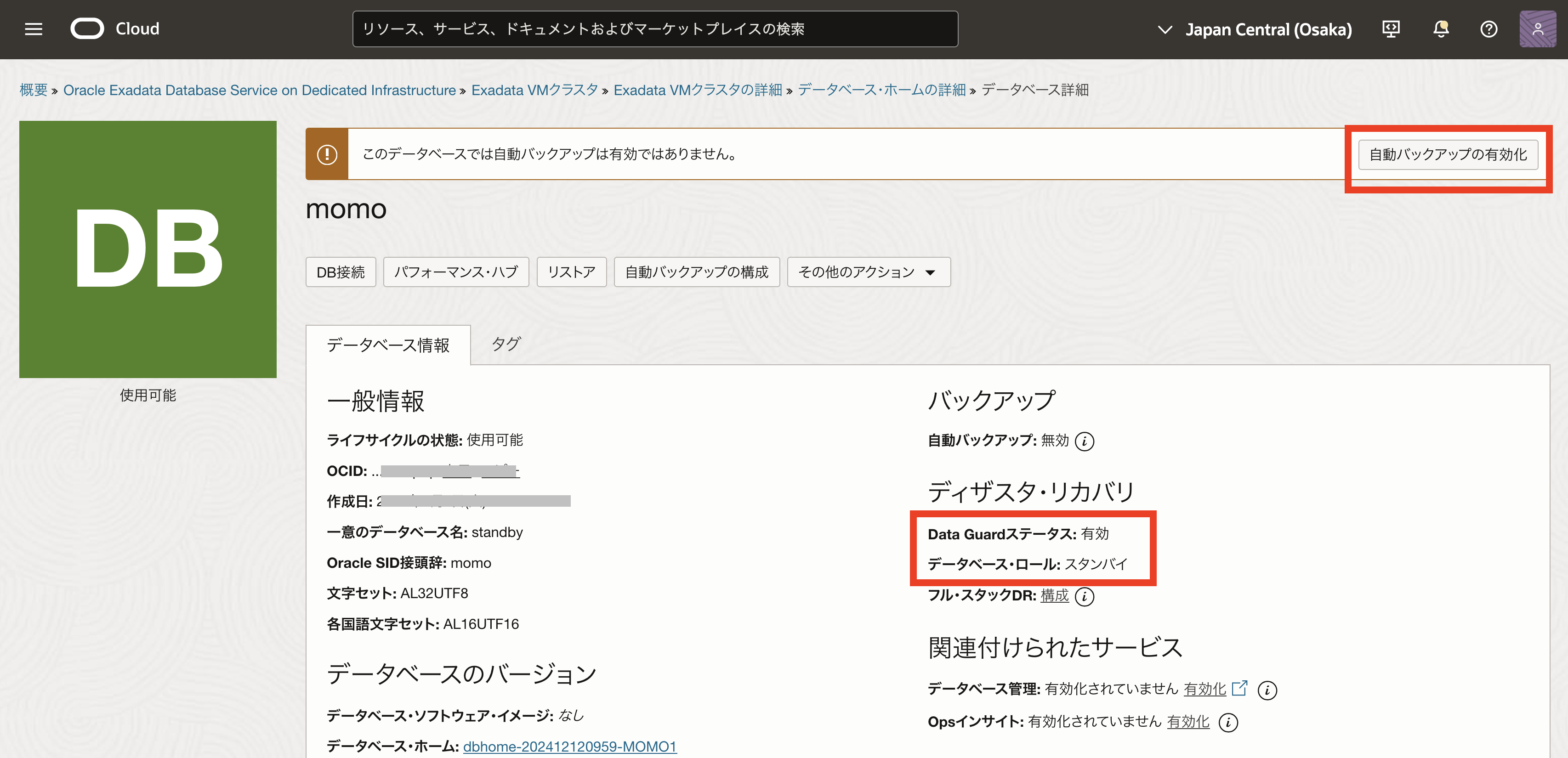Click the resource search field
1568x758 pixels.
(x=654, y=29)
